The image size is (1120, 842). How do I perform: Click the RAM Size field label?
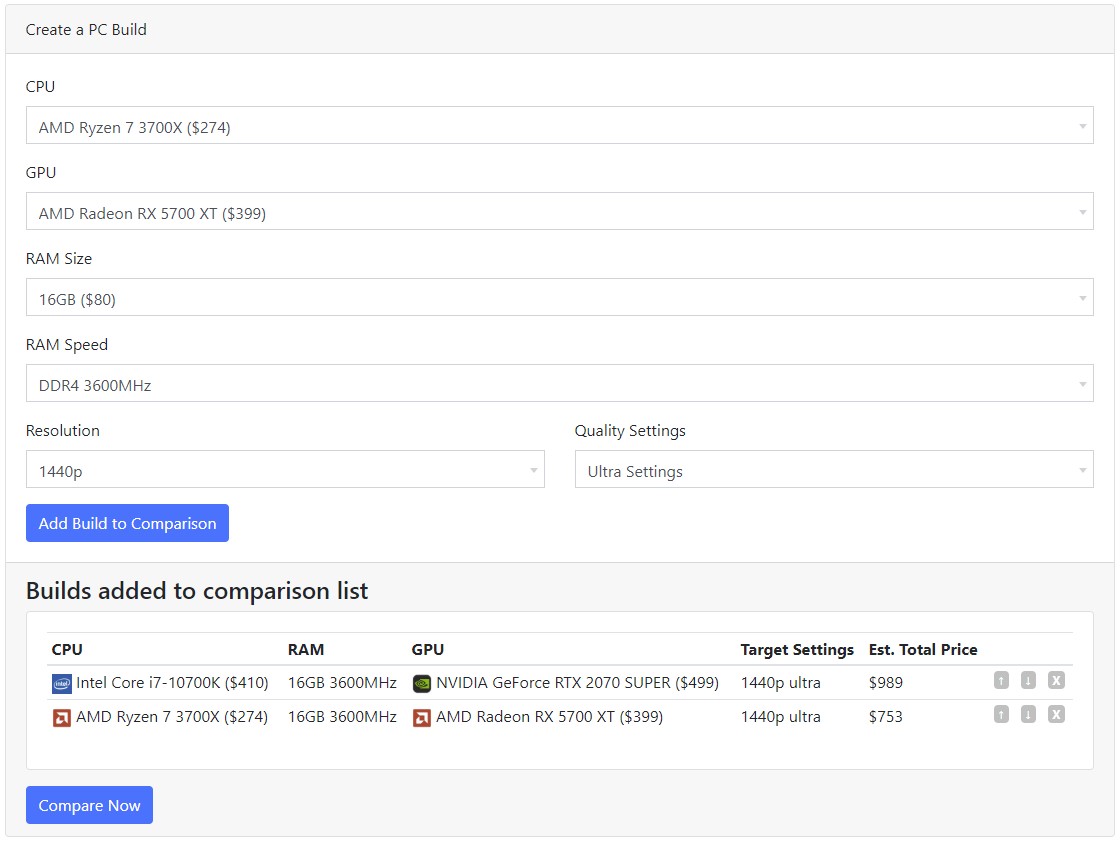[x=59, y=259]
